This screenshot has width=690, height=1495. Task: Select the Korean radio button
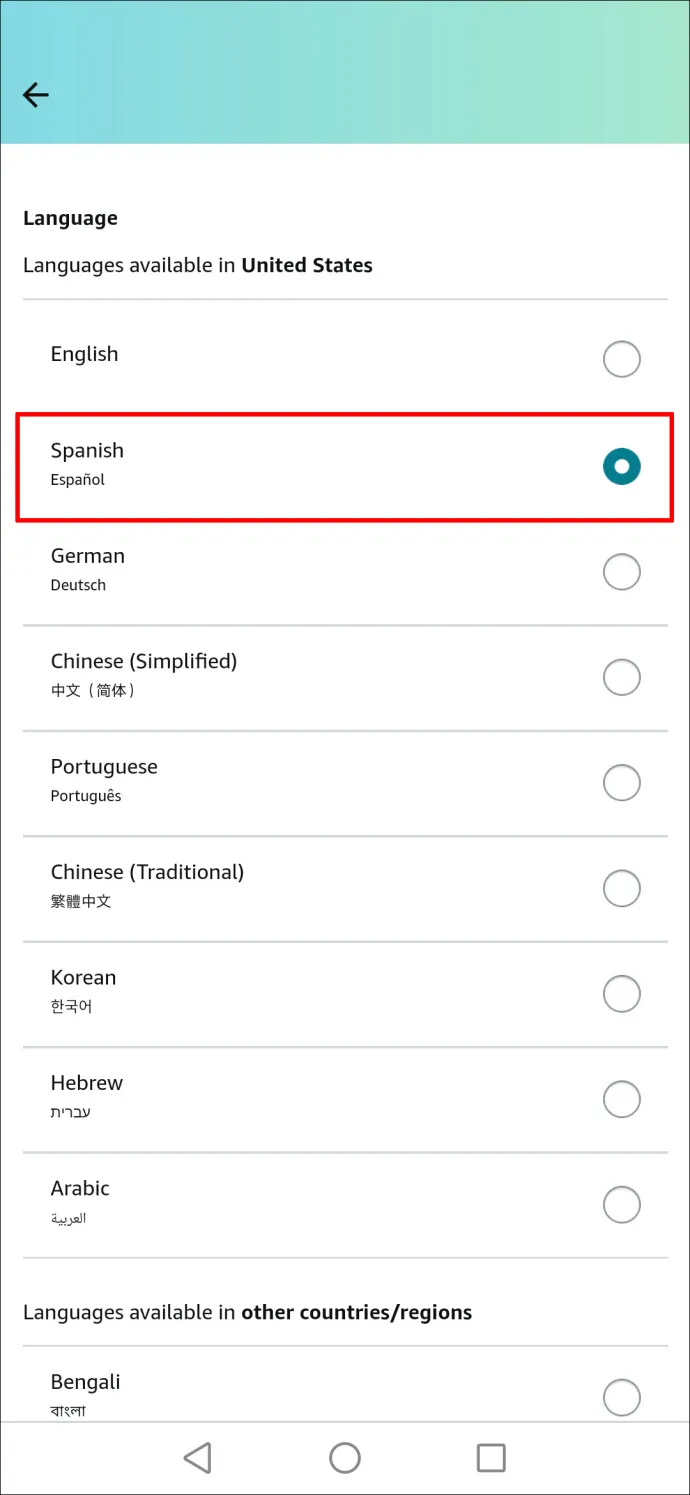tap(621, 994)
